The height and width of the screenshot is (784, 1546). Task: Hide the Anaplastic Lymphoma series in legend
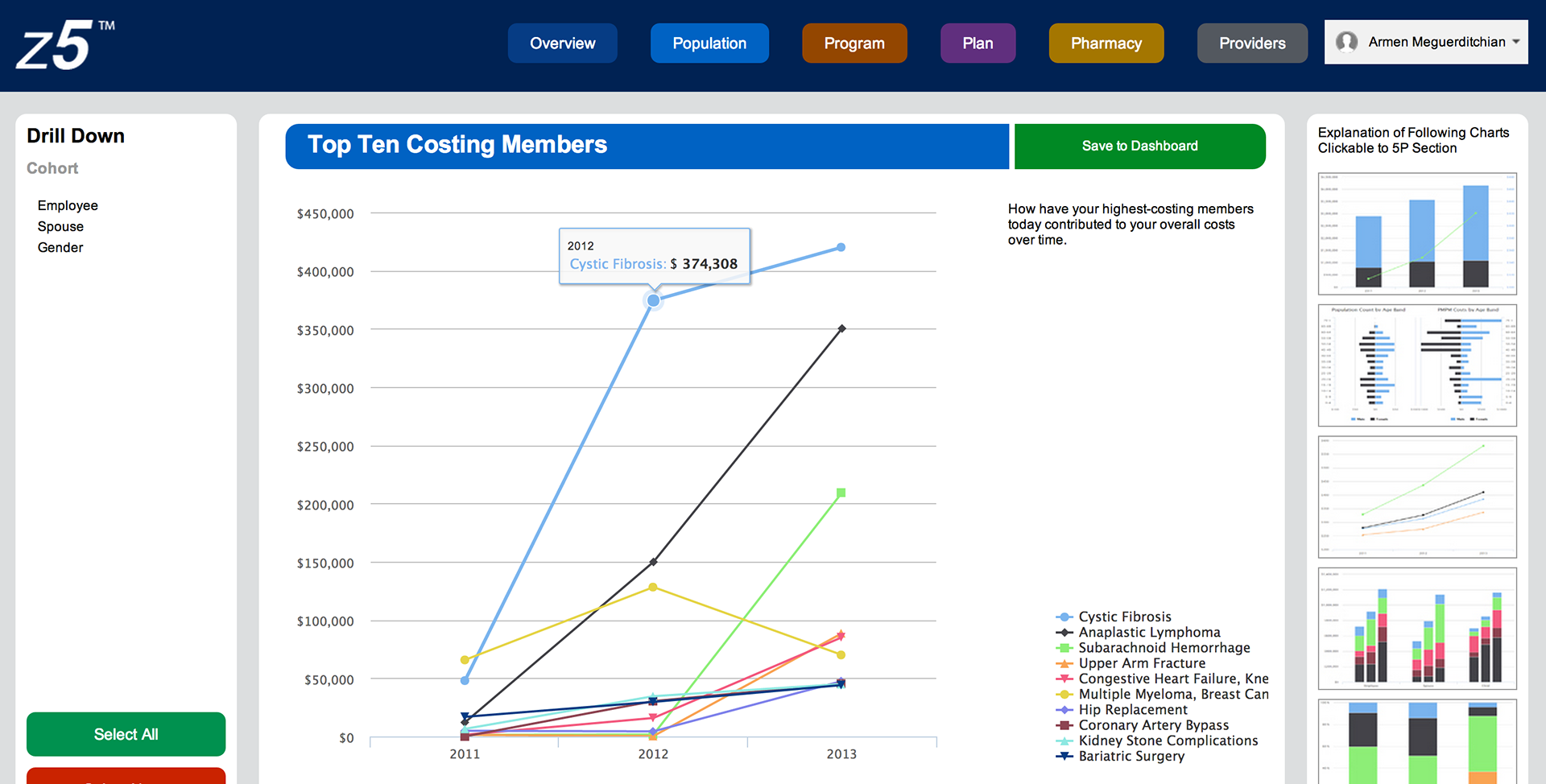1064,633
